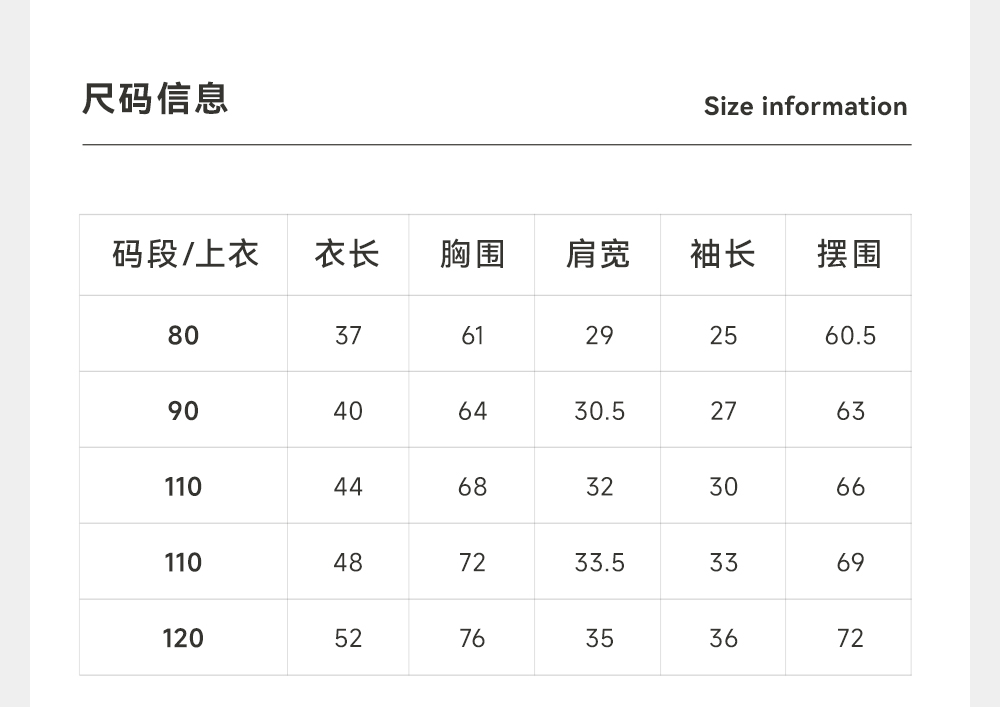Click the 33.5 shoulder width cell
The image size is (1000, 707).
[599, 563]
